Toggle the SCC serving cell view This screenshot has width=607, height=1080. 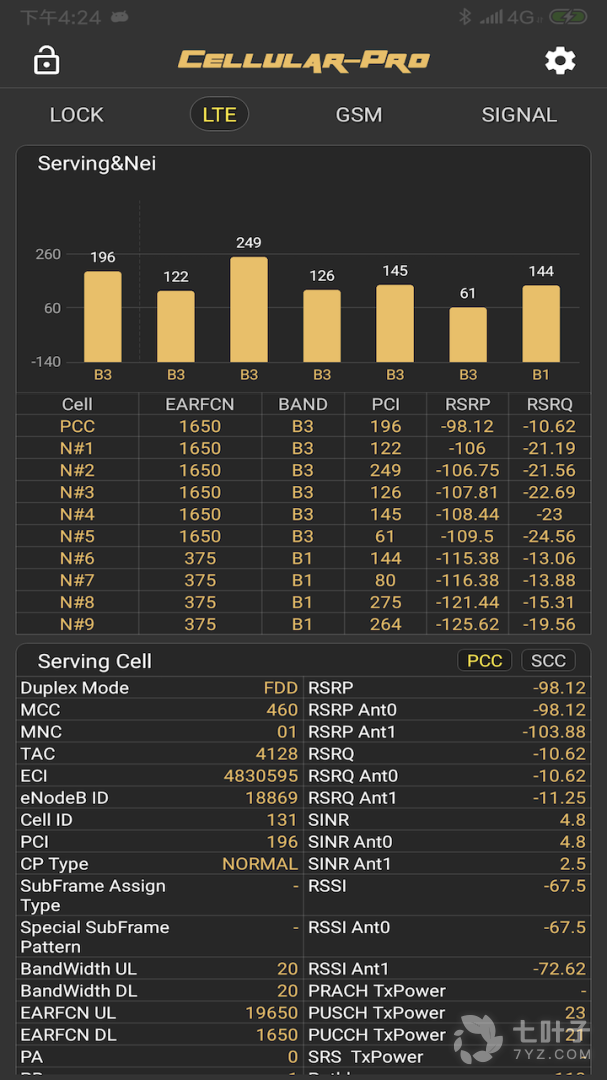(548, 661)
